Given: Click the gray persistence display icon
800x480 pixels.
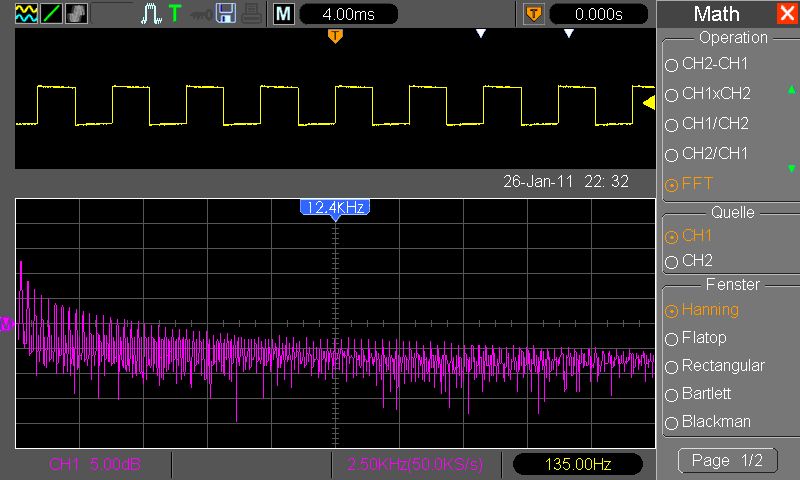Looking at the screenshot, I should point(77,14).
